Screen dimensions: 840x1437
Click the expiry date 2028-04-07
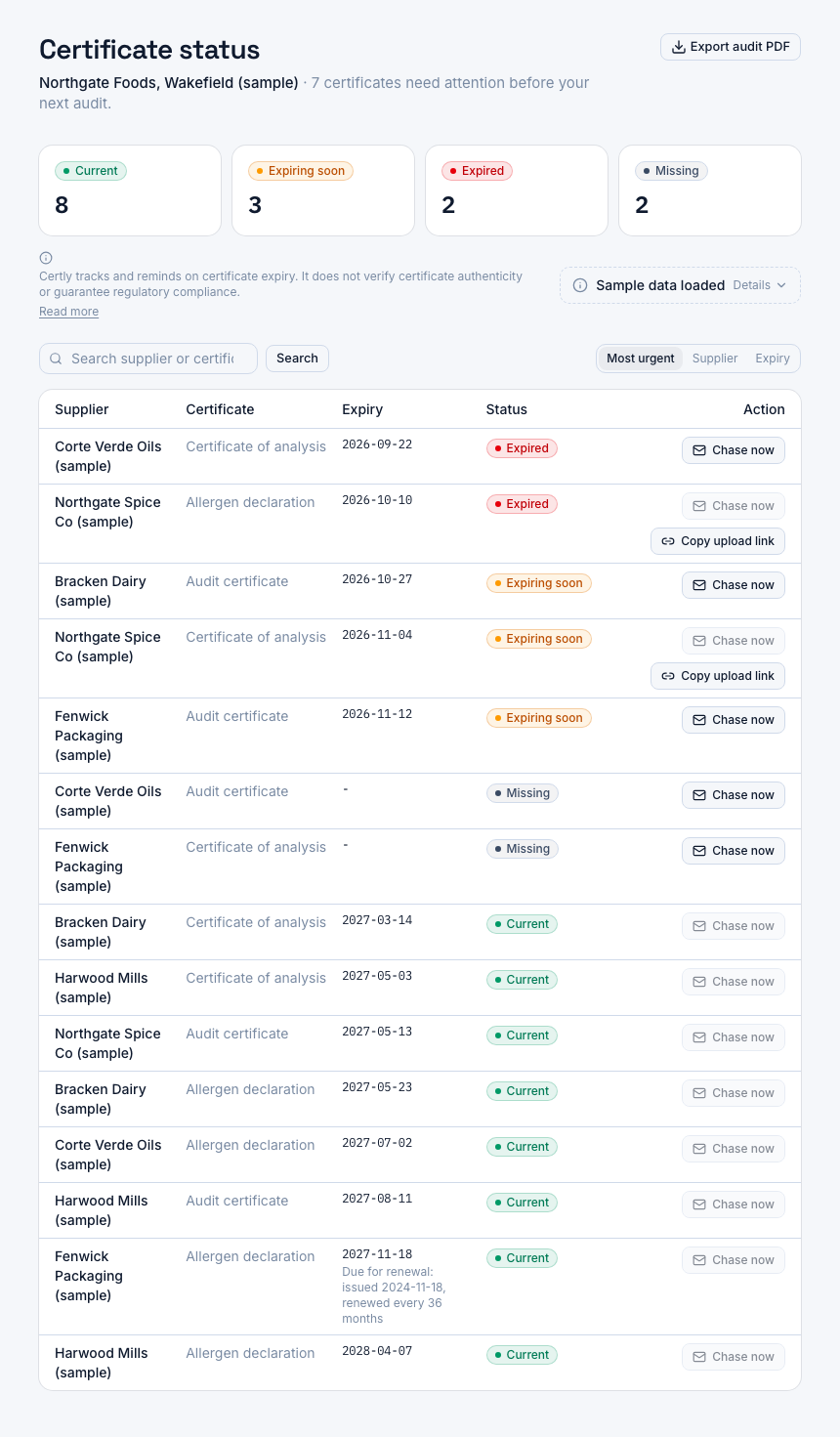377,1351
